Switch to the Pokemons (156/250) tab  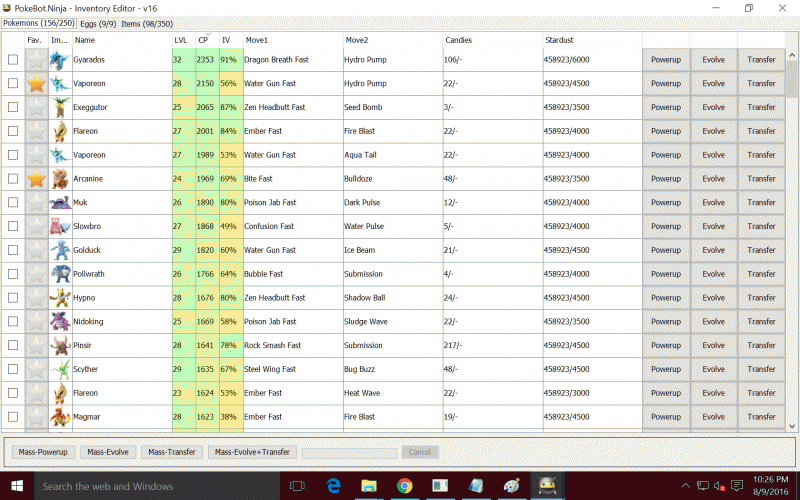coord(39,23)
